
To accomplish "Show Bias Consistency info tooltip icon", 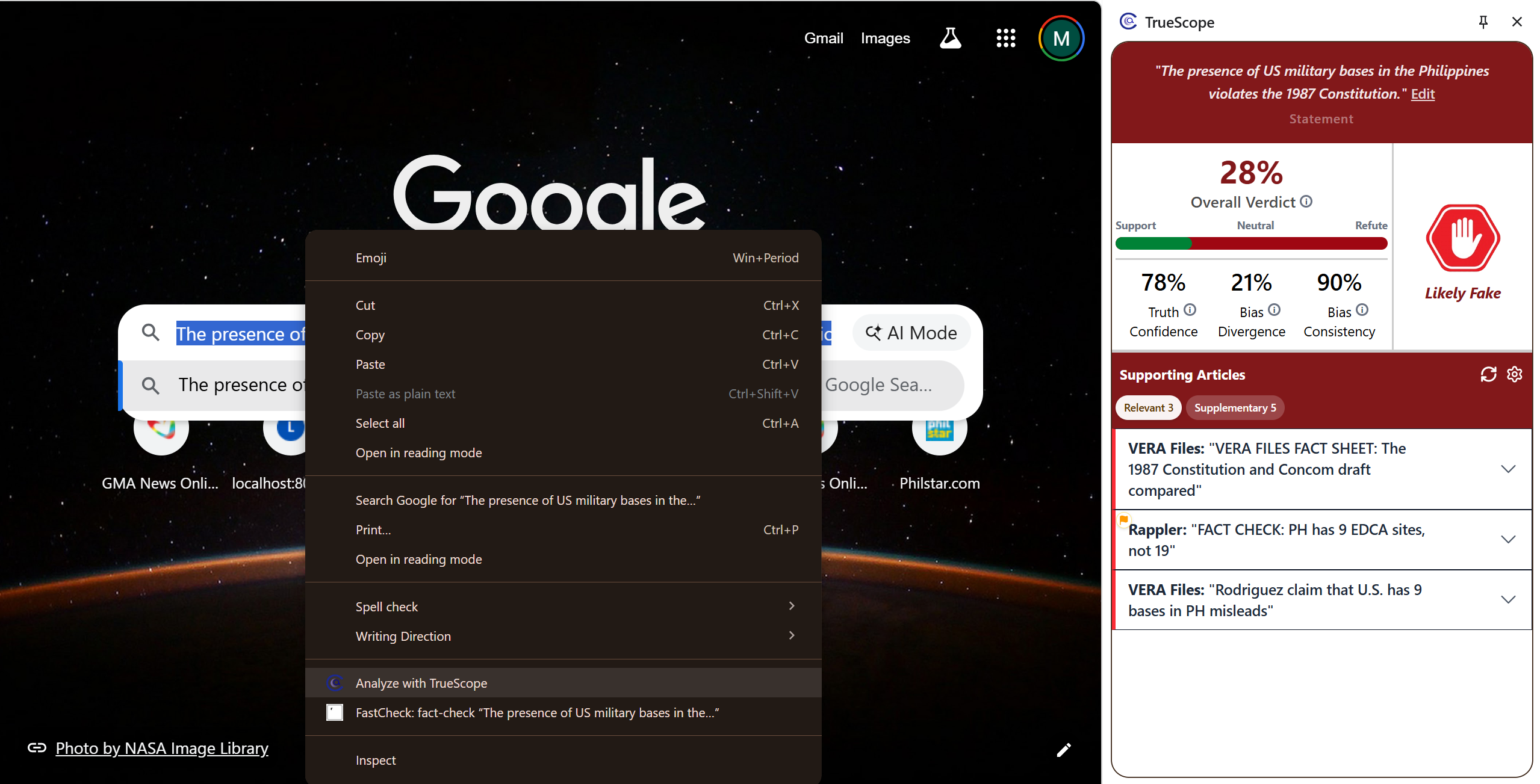I will coord(1362,310).
